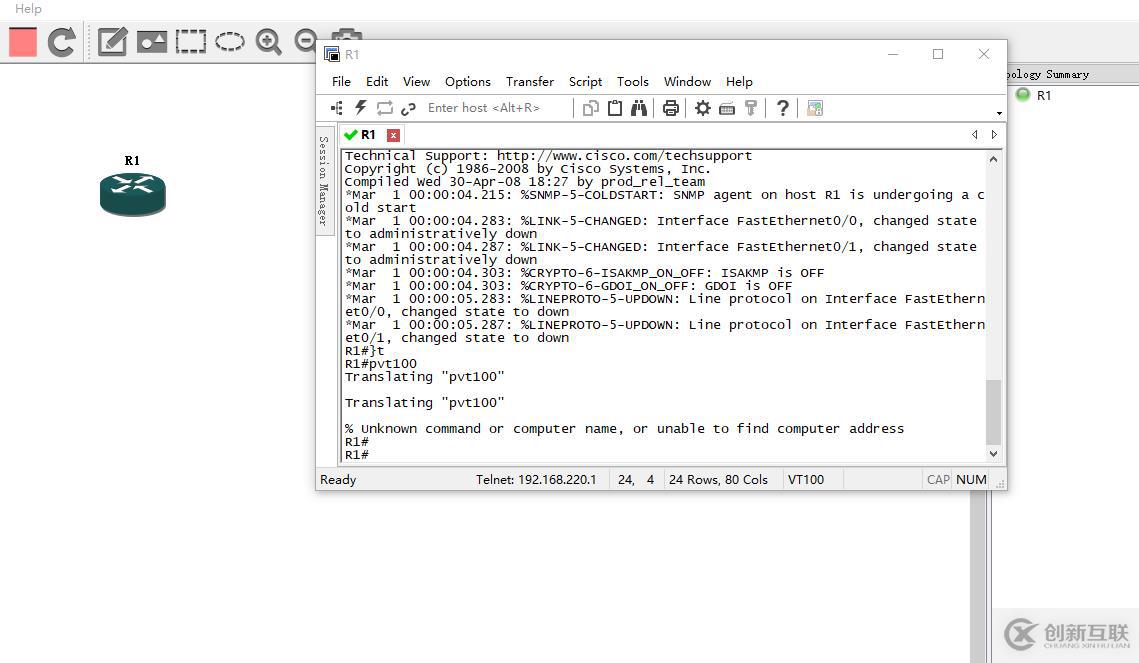
Task: Click the SecureCRT title bar app icon
Action: pos(332,54)
